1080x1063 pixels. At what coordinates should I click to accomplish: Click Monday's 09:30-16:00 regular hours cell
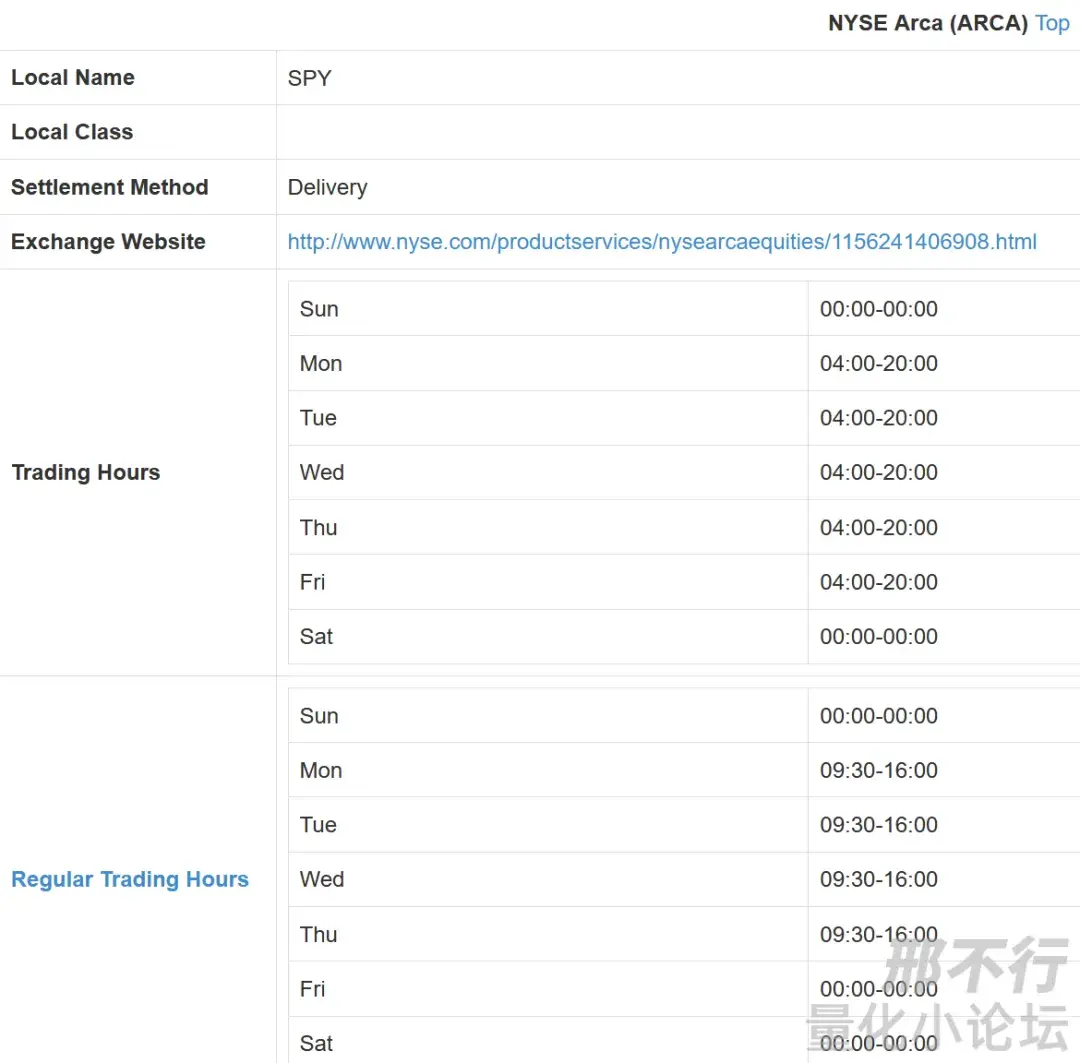tap(878, 770)
